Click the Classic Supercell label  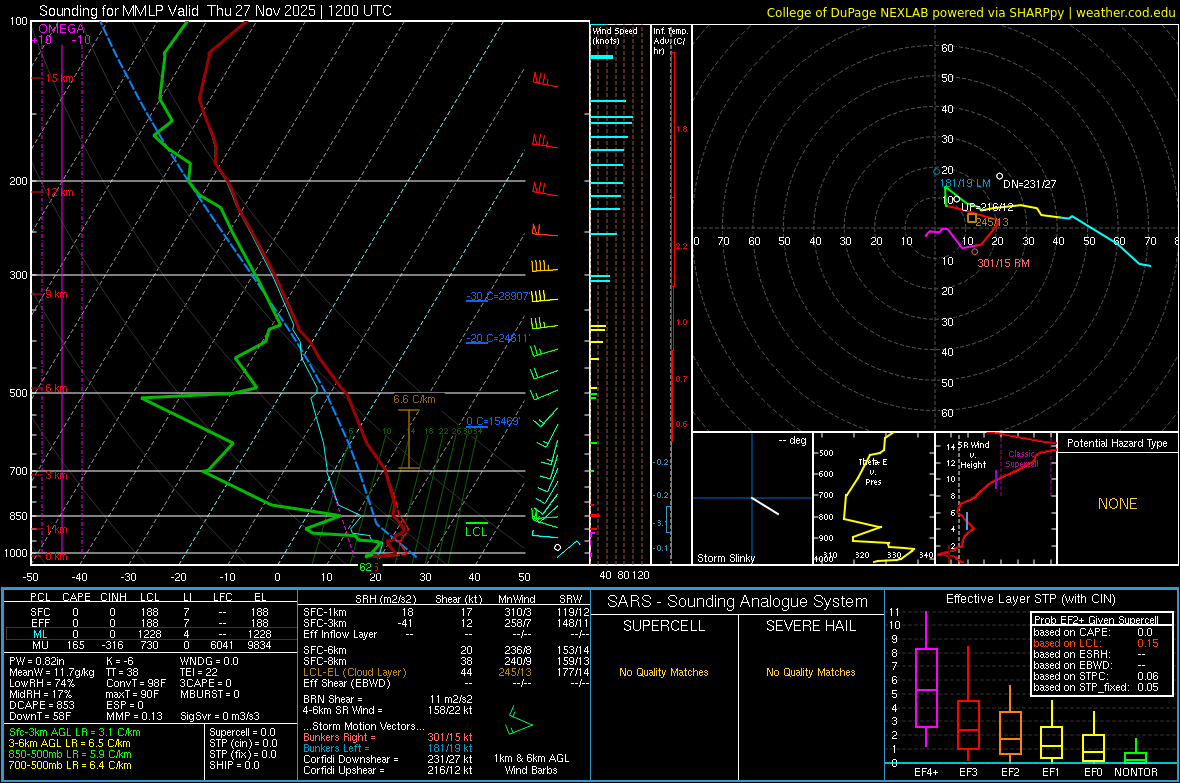1022,459
